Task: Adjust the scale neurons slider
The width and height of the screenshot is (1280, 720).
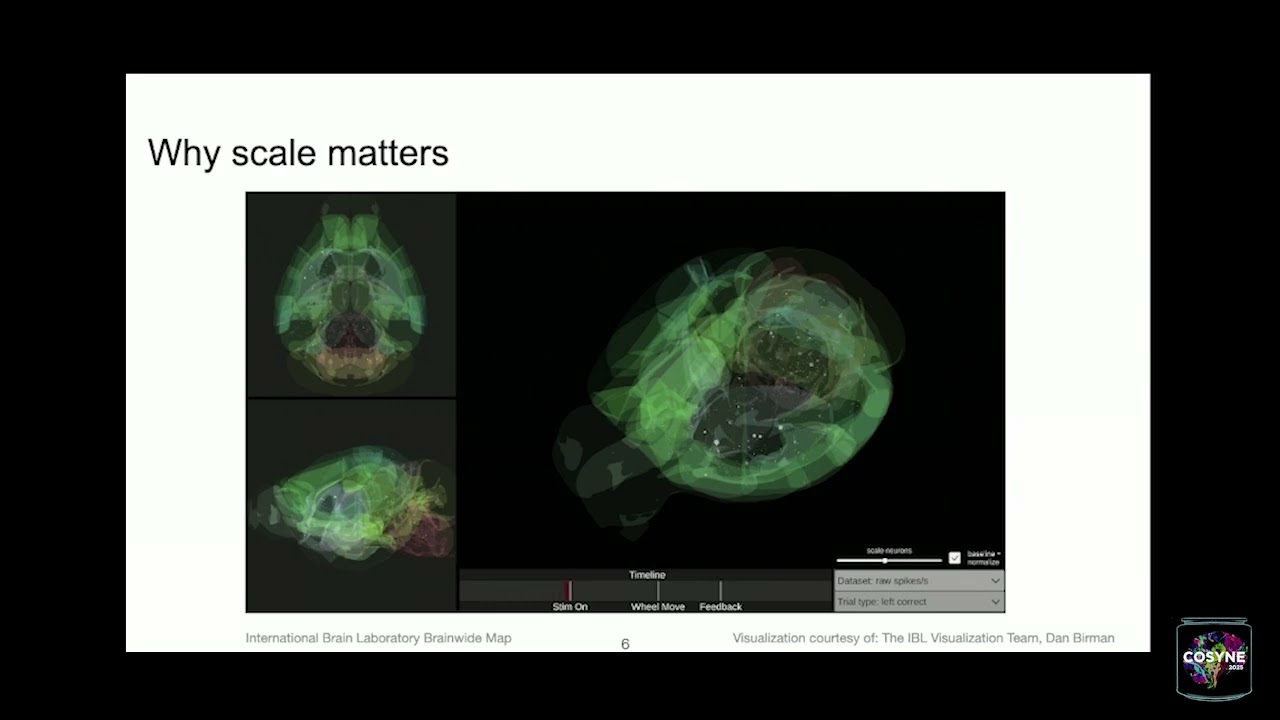Action: (889, 560)
